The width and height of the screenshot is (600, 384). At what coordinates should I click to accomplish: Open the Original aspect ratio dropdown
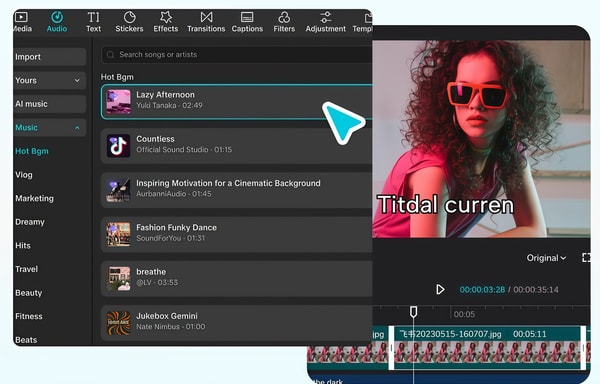[x=546, y=258]
